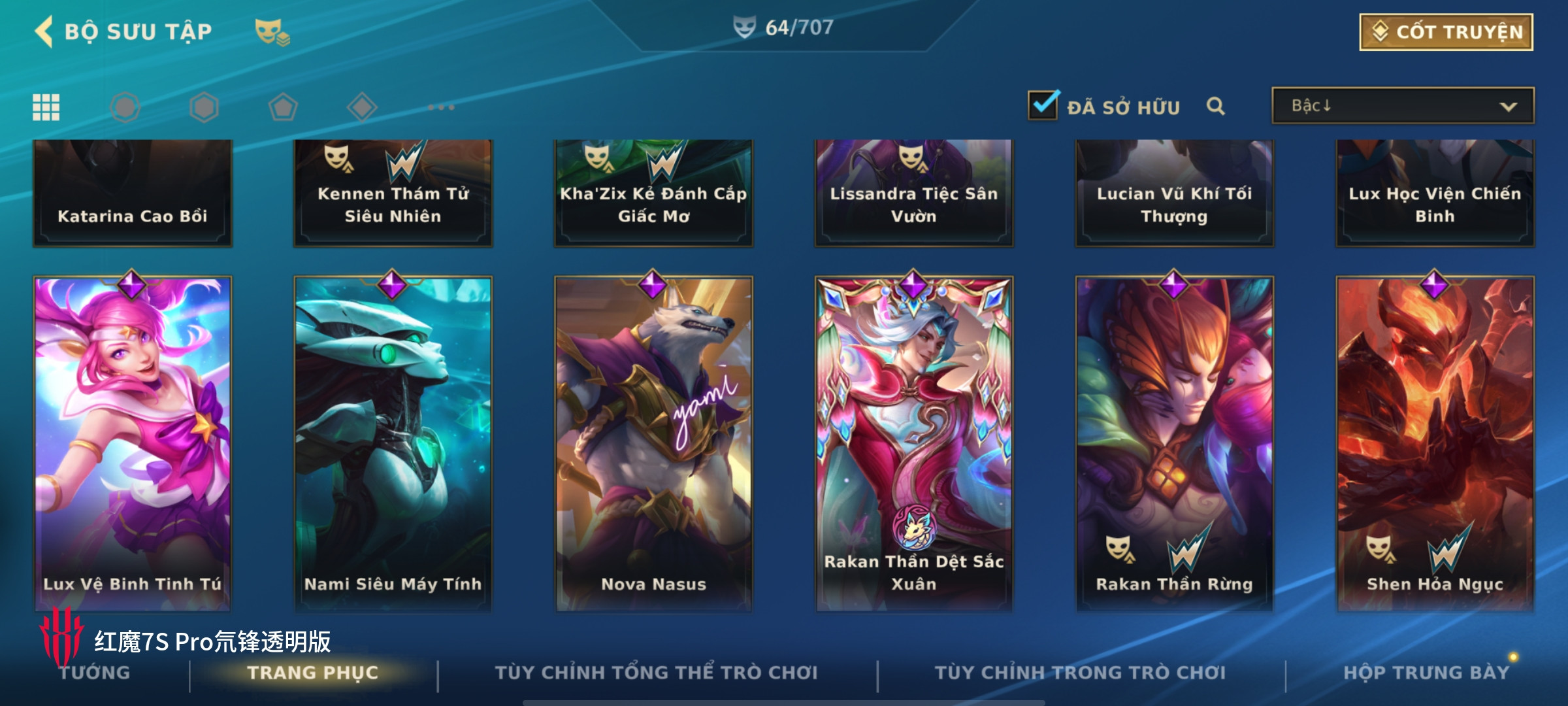
Task: Open the skin search magnifier
Action: click(x=1215, y=106)
